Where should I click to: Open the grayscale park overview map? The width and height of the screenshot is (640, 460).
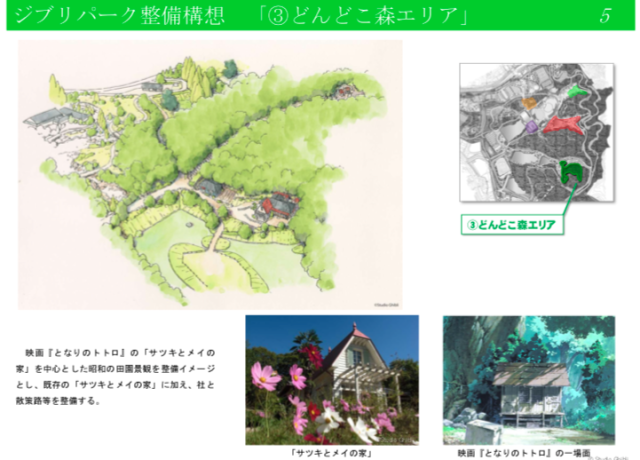tap(537, 132)
